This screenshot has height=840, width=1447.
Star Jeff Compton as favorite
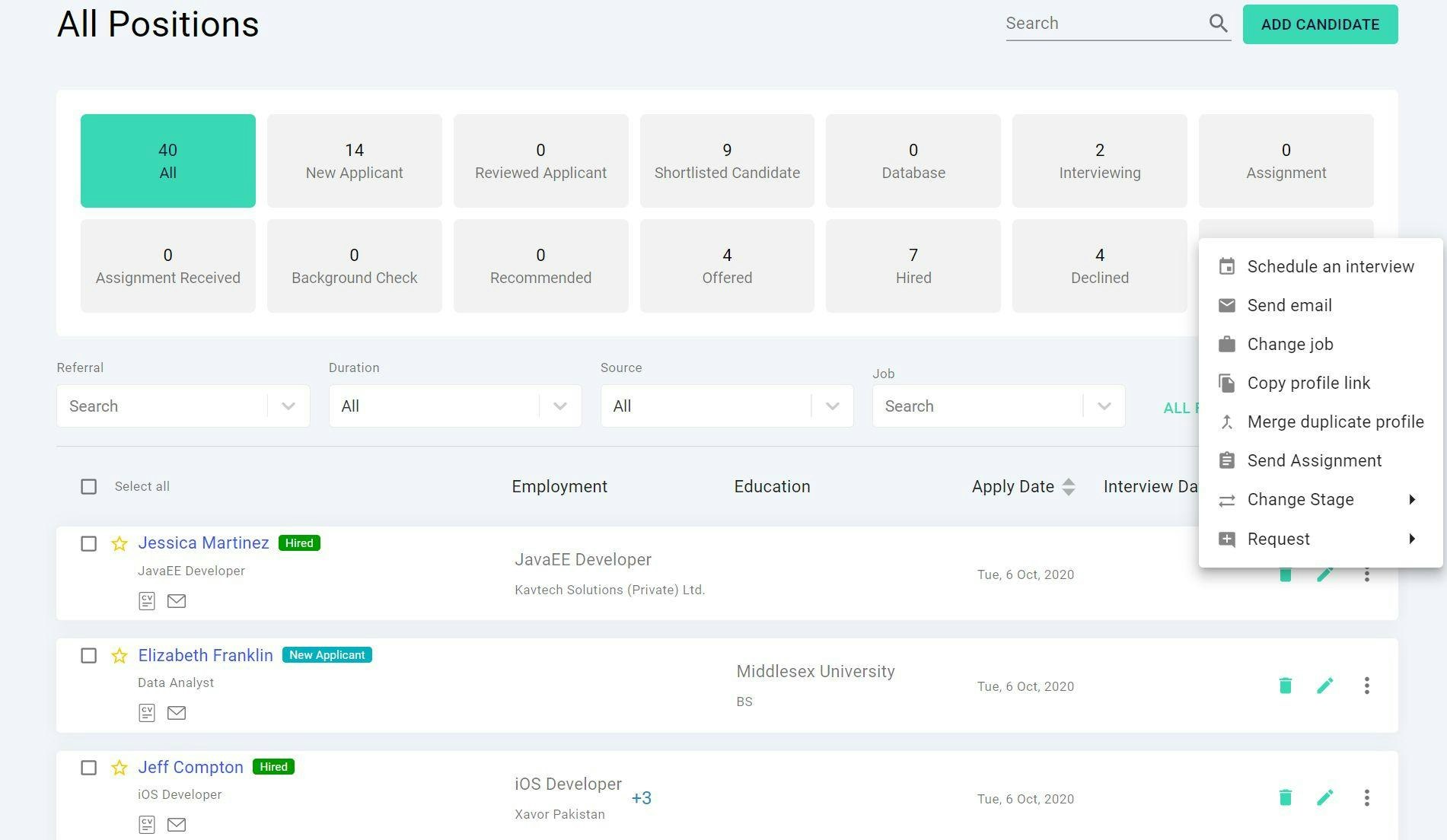[119, 768]
